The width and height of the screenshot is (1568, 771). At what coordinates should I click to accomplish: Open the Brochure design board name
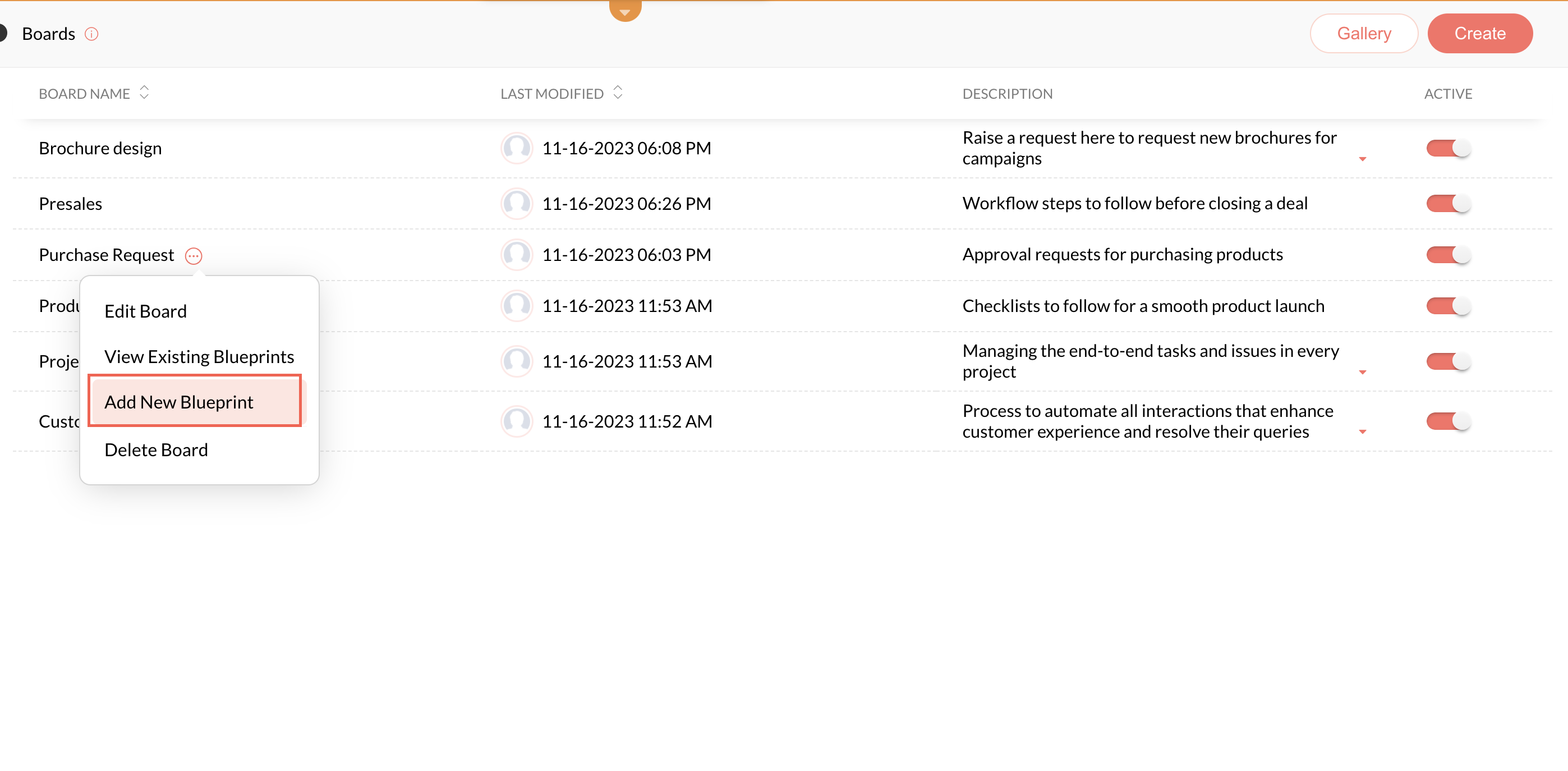[100, 148]
